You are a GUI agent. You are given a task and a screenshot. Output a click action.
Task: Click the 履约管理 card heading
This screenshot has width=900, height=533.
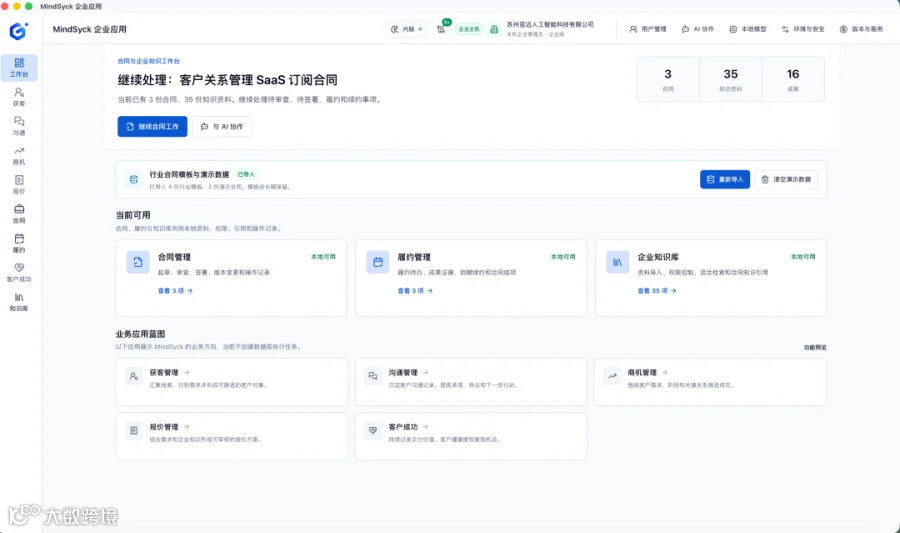(x=414, y=257)
